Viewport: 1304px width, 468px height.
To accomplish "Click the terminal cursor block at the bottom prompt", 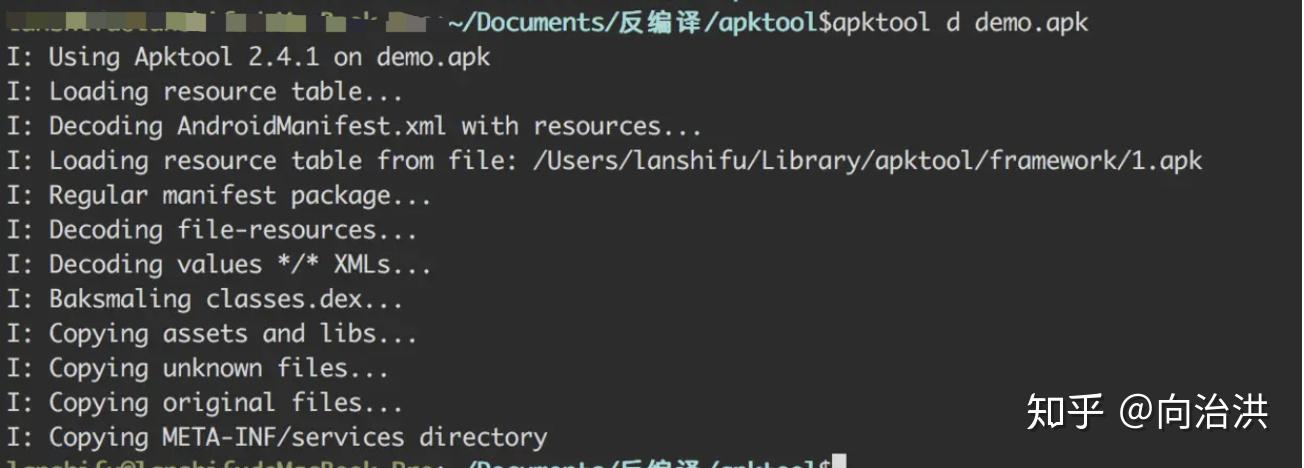I will tap(839, 463).
